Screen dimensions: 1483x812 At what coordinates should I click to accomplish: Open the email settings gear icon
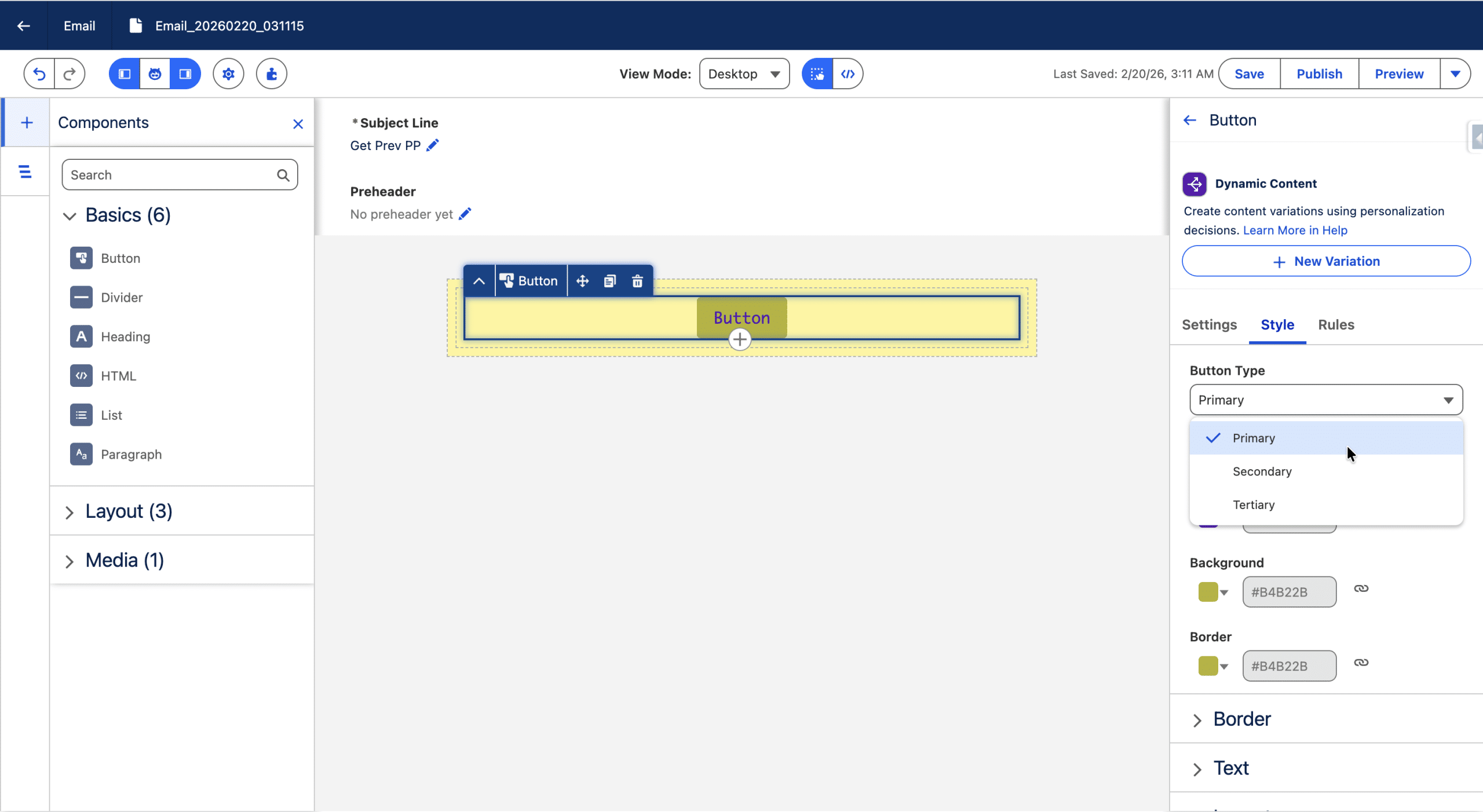pos(228,74)
